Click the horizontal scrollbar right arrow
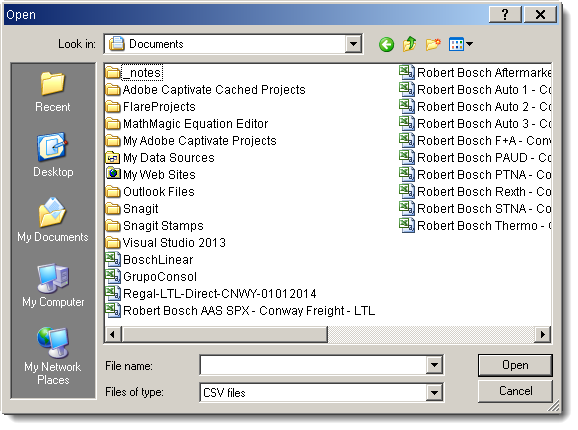Screen dimensions: 578x430 coord(543,334)
